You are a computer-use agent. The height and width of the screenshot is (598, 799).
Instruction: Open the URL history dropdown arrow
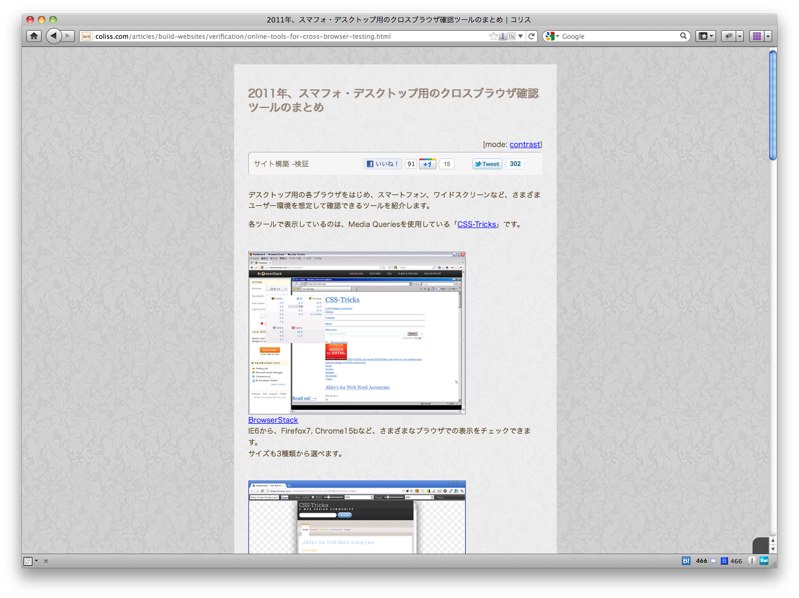[x=520, y=36]
